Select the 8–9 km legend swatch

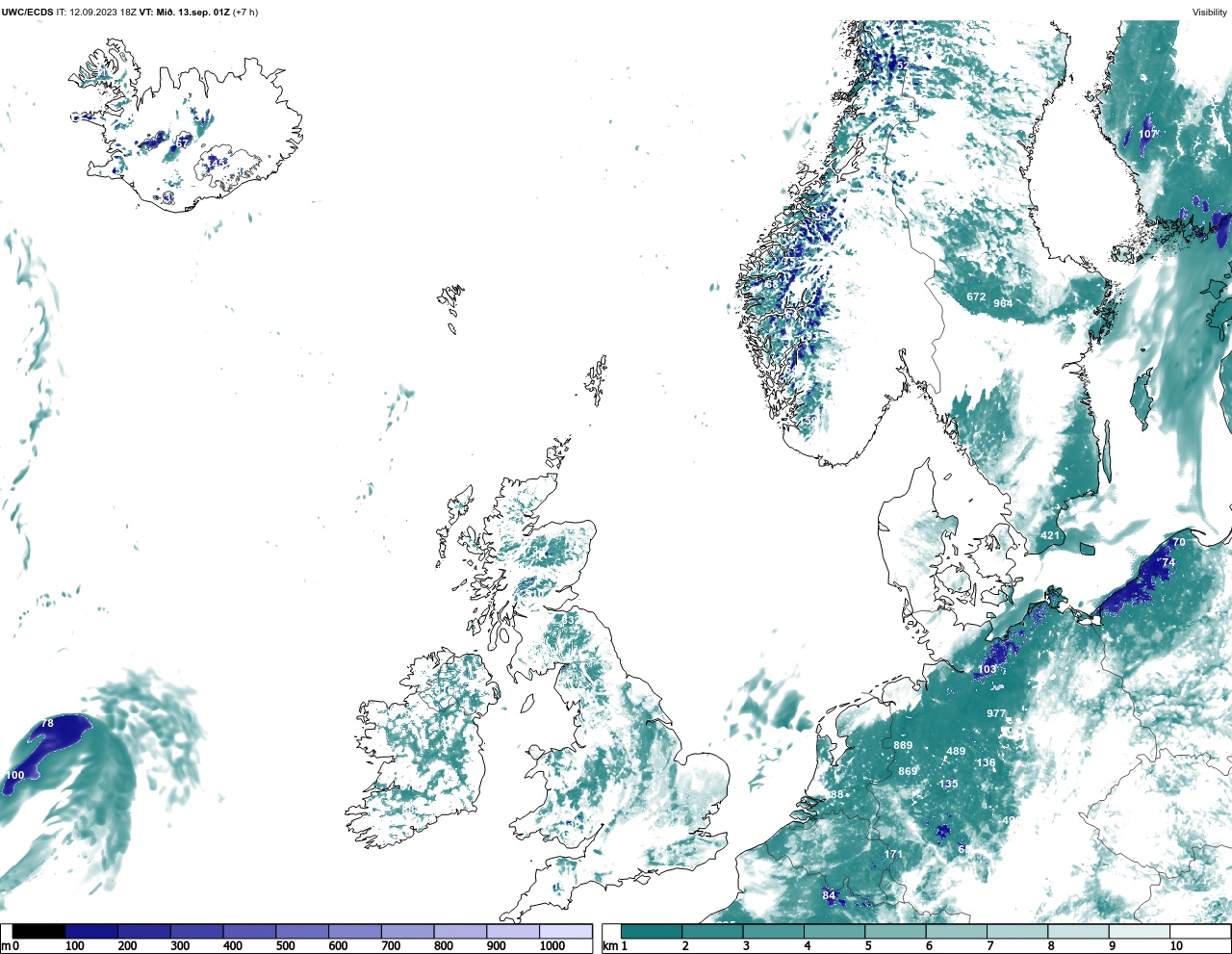tap(1078, 931)
